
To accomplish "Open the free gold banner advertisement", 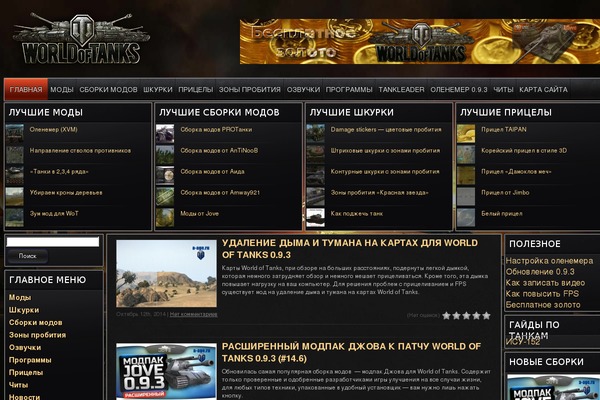I will click(420, 41).
